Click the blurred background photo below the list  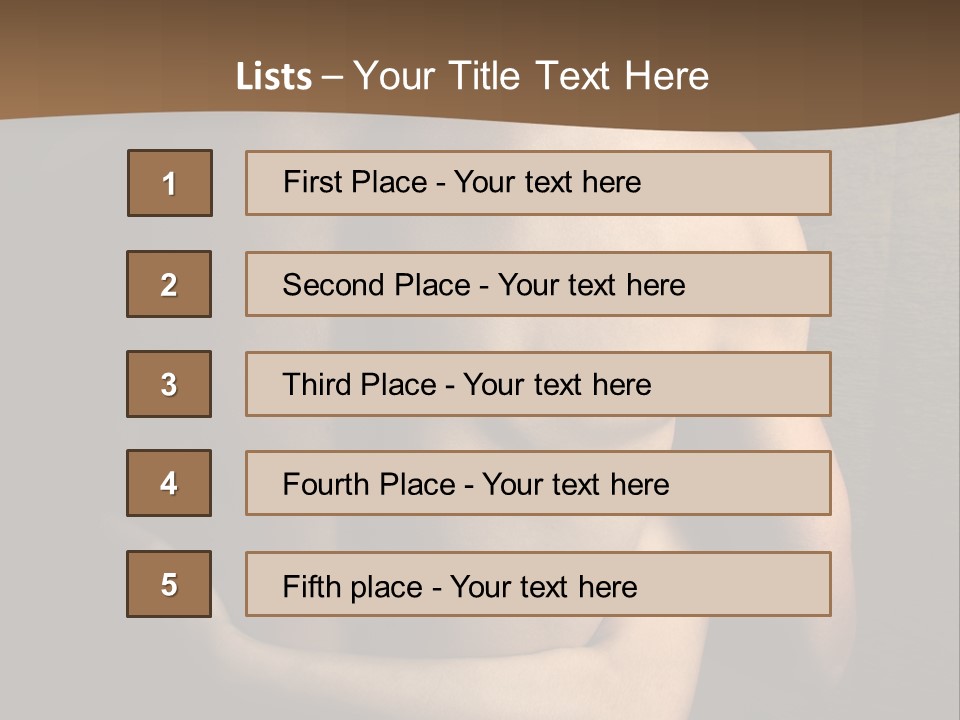480,665
